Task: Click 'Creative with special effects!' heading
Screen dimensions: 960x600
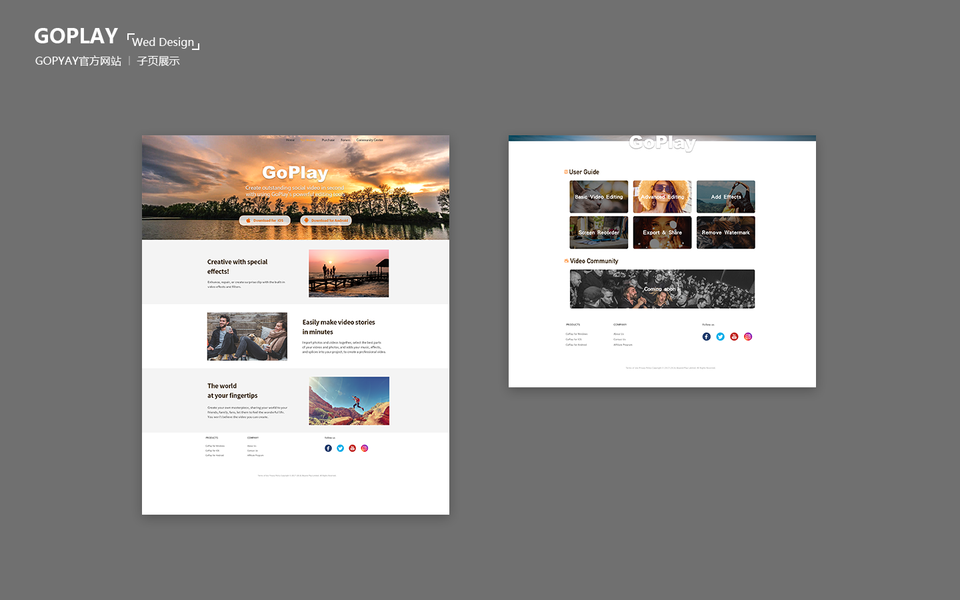Action: pos(237,266)
